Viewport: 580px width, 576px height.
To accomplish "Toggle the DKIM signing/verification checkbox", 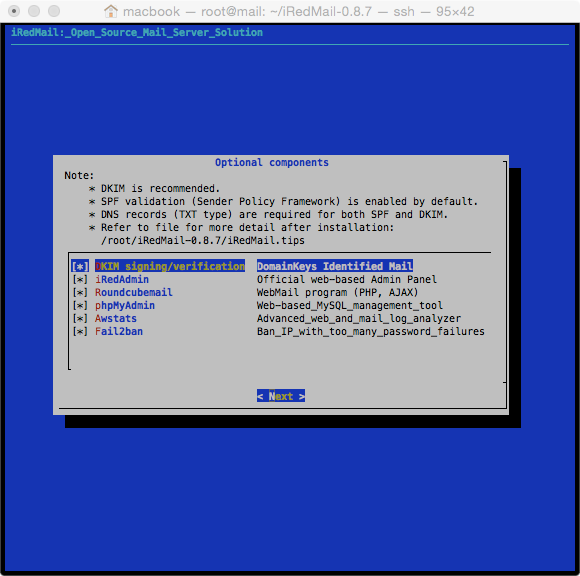I will coord(80,266).
